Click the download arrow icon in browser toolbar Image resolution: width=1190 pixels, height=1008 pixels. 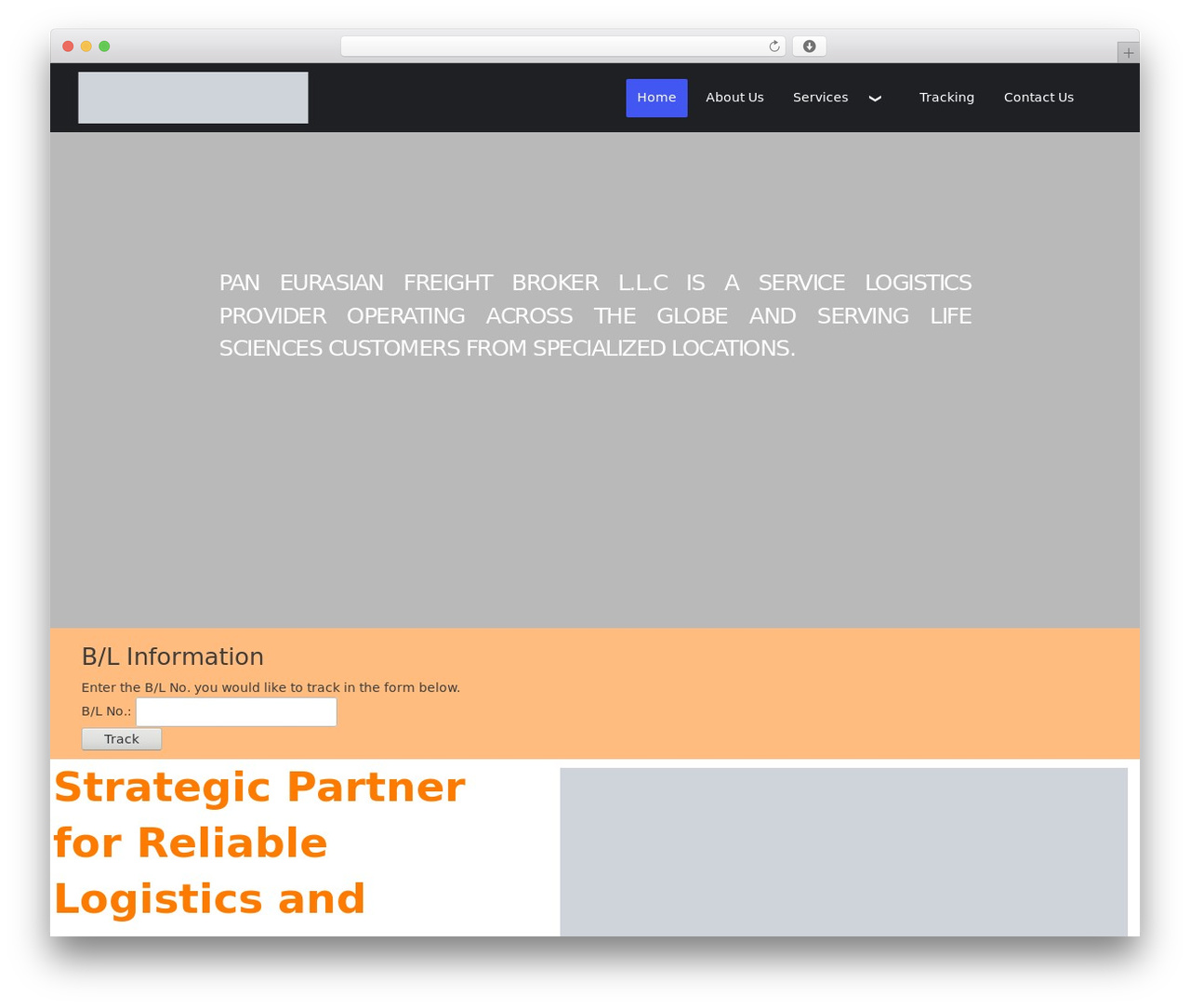pos(809,46)
